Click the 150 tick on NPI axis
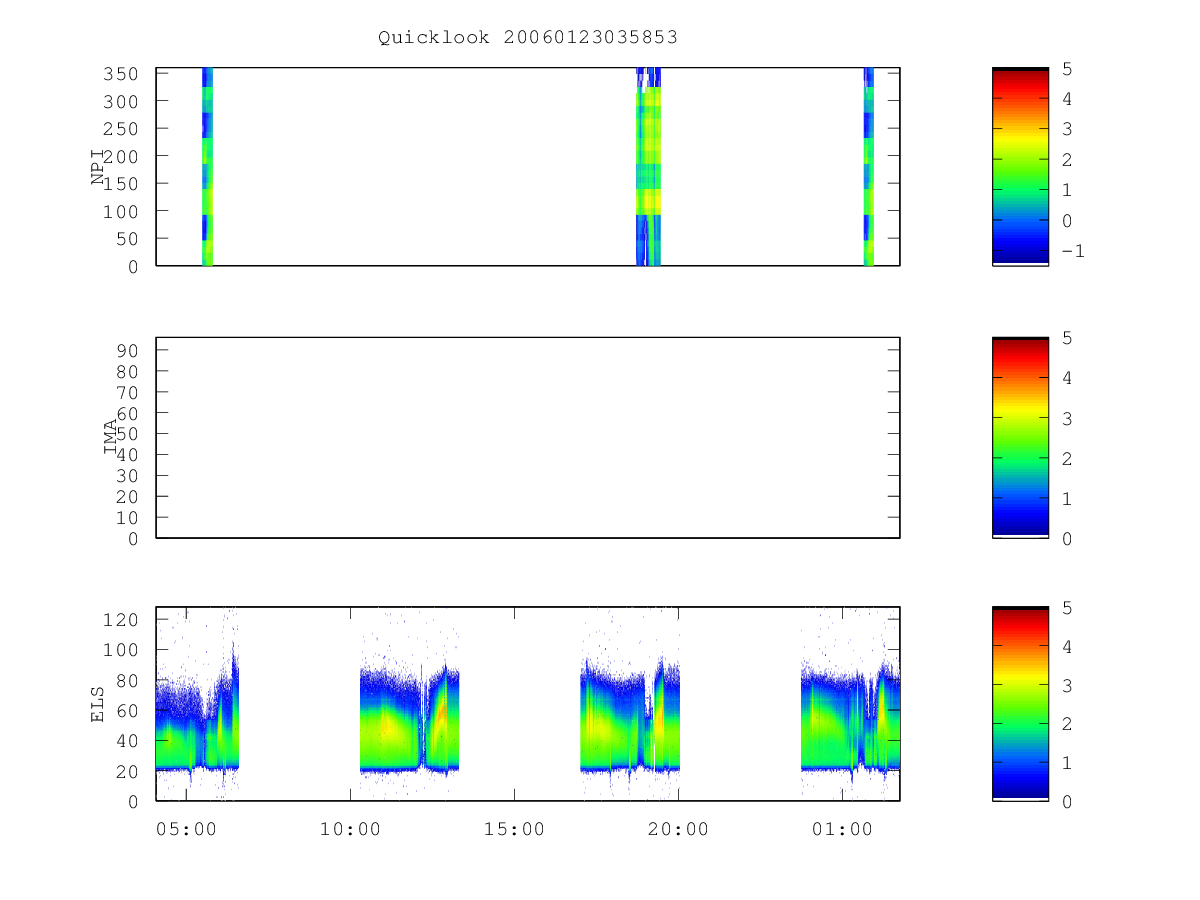Image resolution: width=1200 pixels, height=900 pixels. coord(122,184)
